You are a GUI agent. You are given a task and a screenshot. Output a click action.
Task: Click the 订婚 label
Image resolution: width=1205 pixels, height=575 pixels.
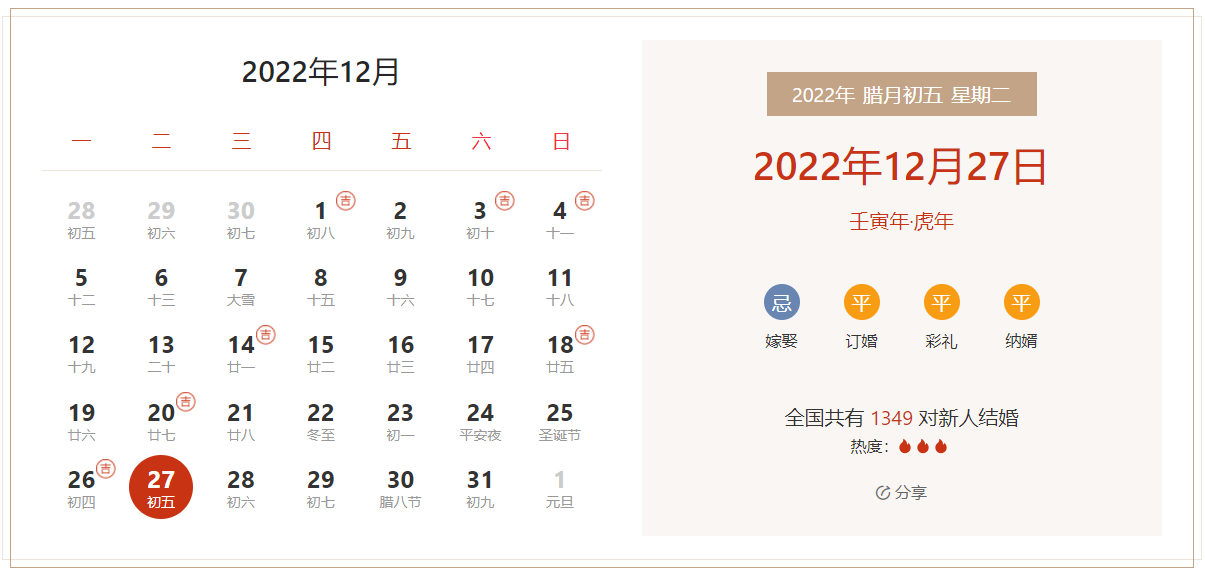[x=862, y=341]
